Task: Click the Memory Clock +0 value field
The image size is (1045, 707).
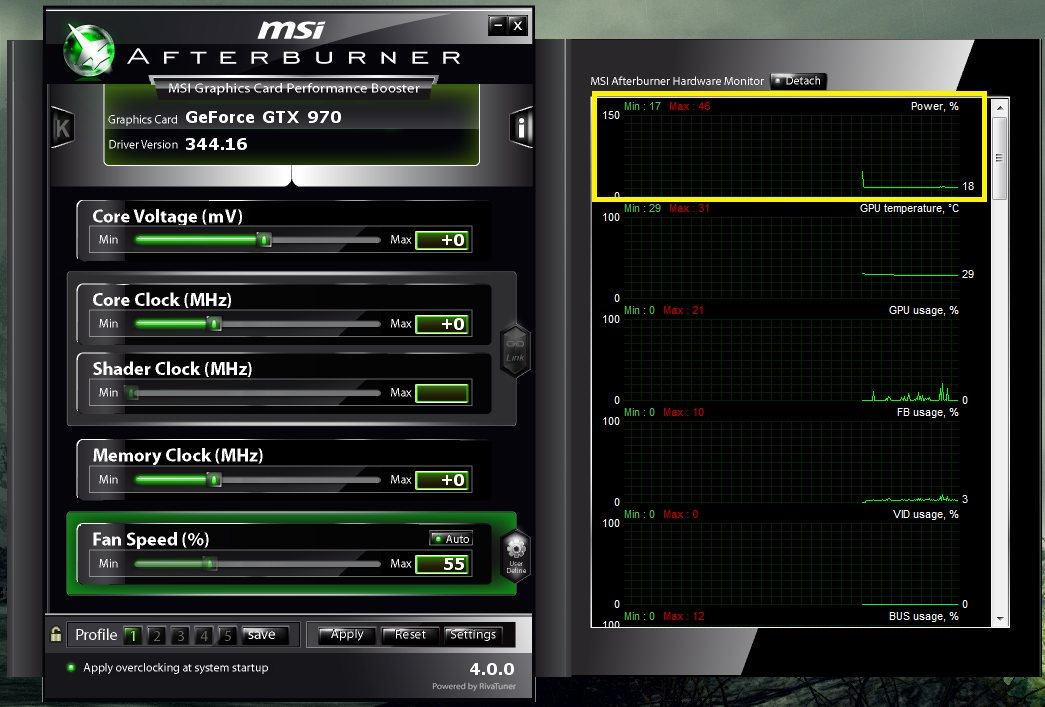Action: pyautogui.click(x=443, y=480)
